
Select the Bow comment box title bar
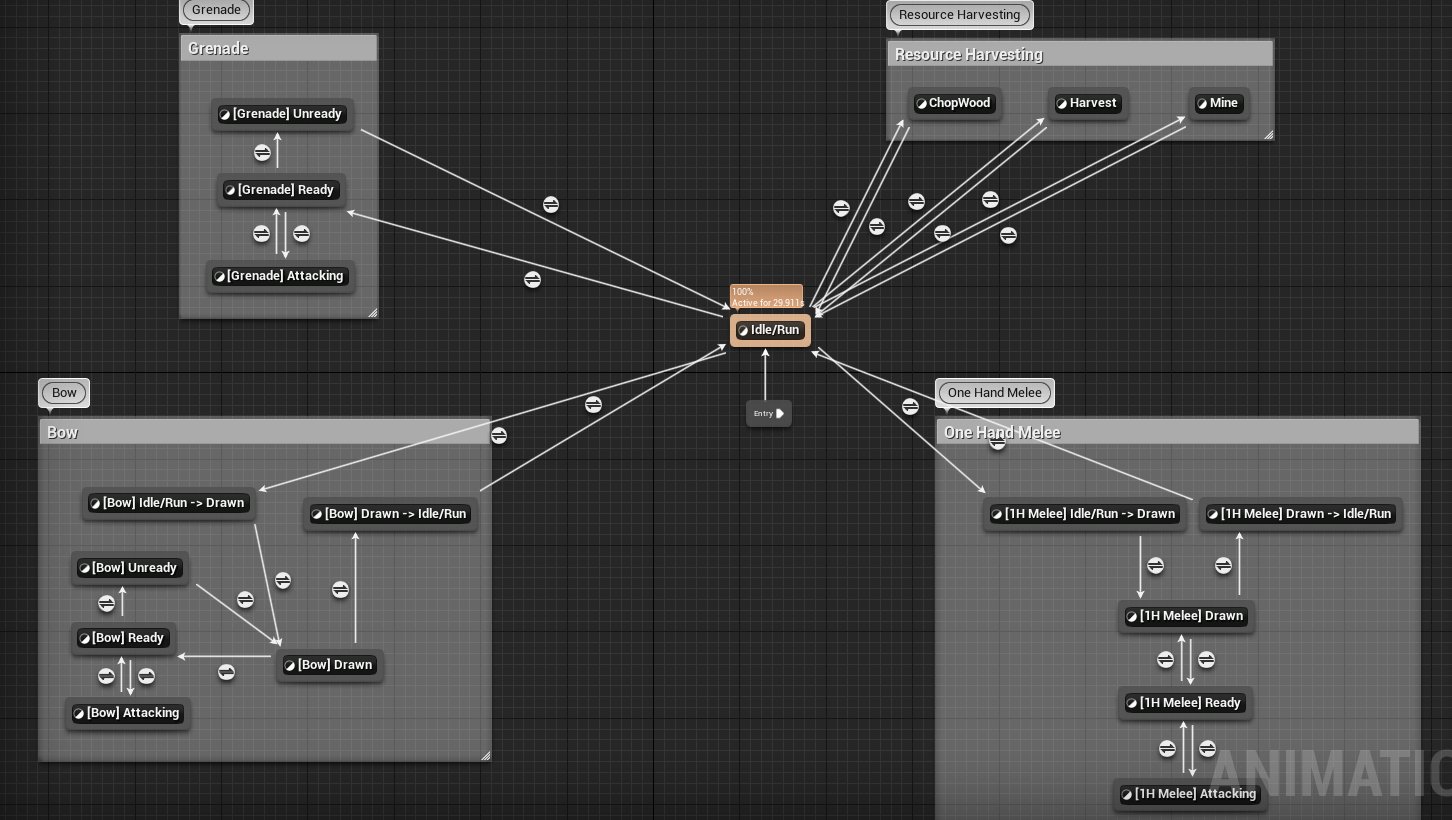pos(265,432)
